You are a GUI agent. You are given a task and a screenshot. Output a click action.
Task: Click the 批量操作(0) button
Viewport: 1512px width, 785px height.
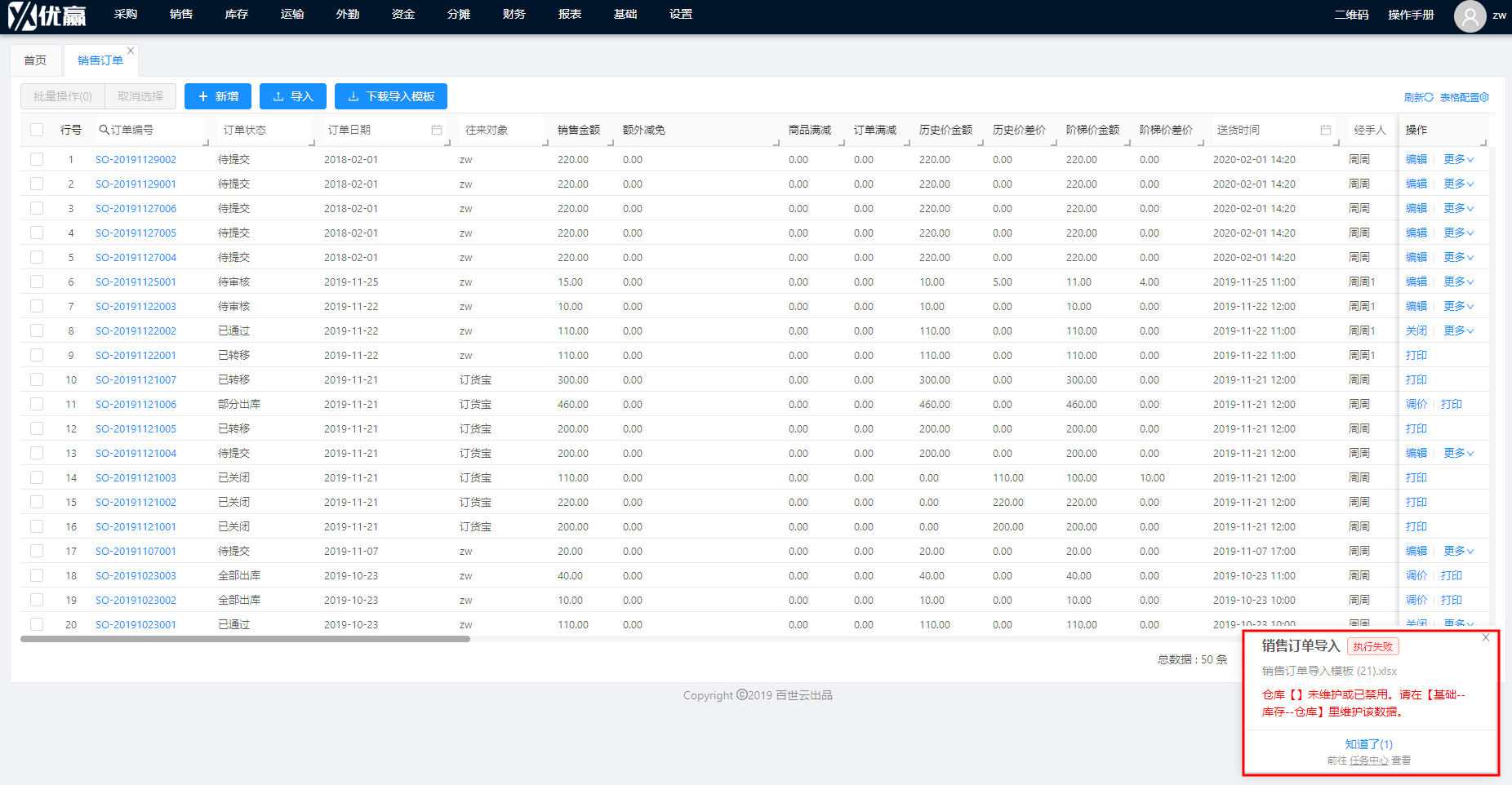(x=63, y=96)
